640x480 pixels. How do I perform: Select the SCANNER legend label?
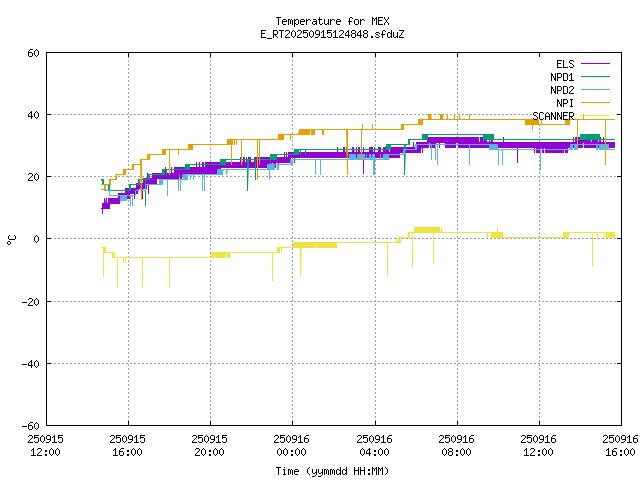[x=553, y=116]
